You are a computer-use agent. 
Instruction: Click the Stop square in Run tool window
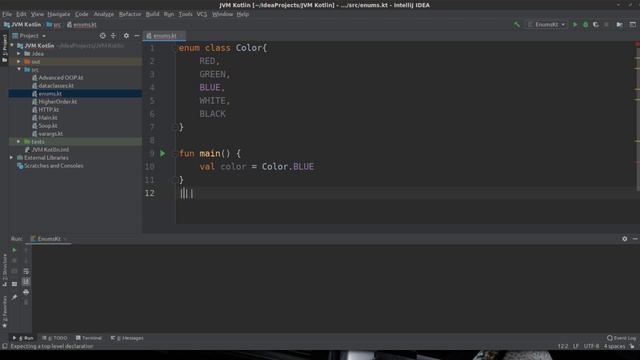[14, 260]
